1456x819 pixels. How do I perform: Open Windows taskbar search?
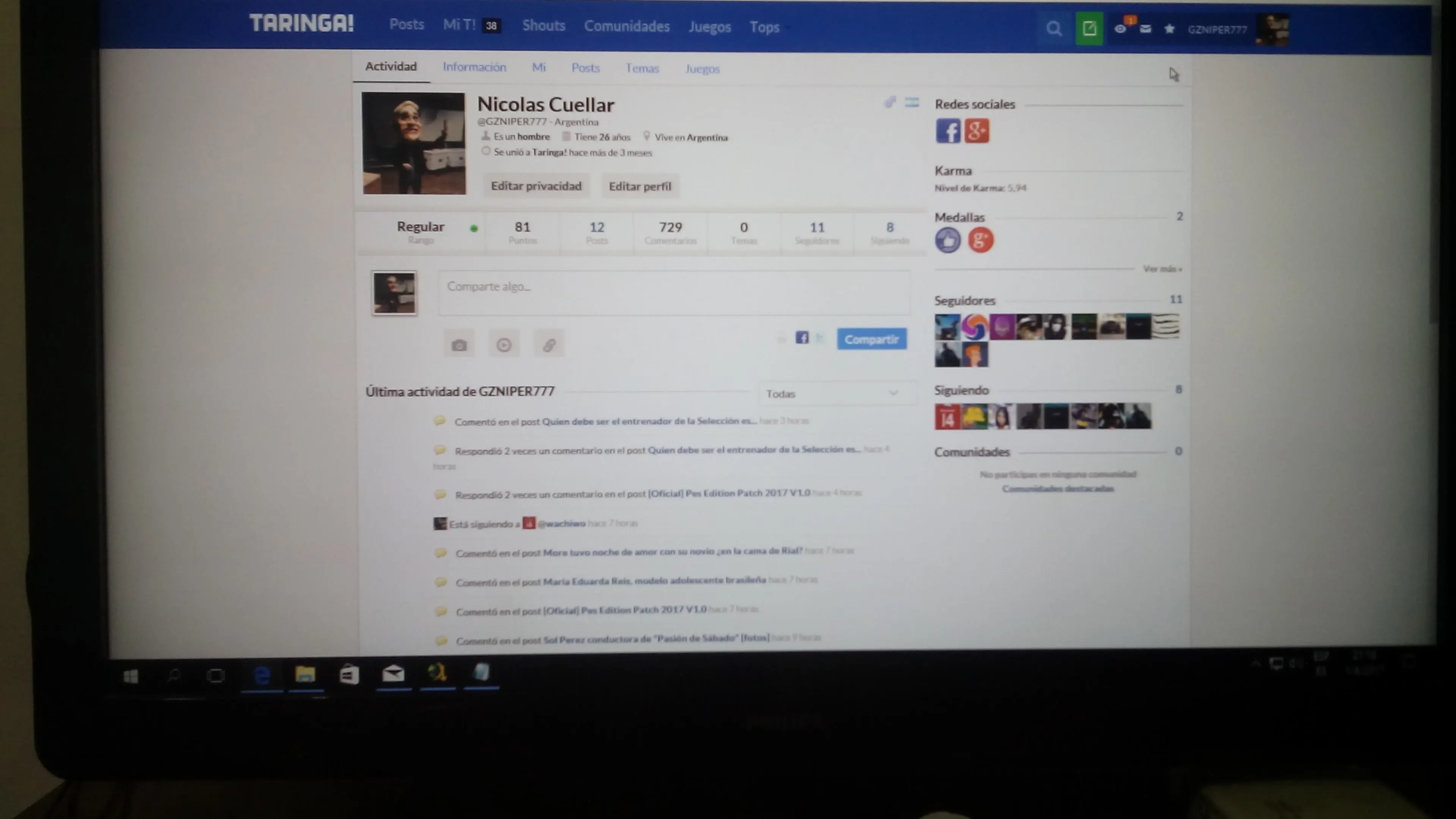174,676
